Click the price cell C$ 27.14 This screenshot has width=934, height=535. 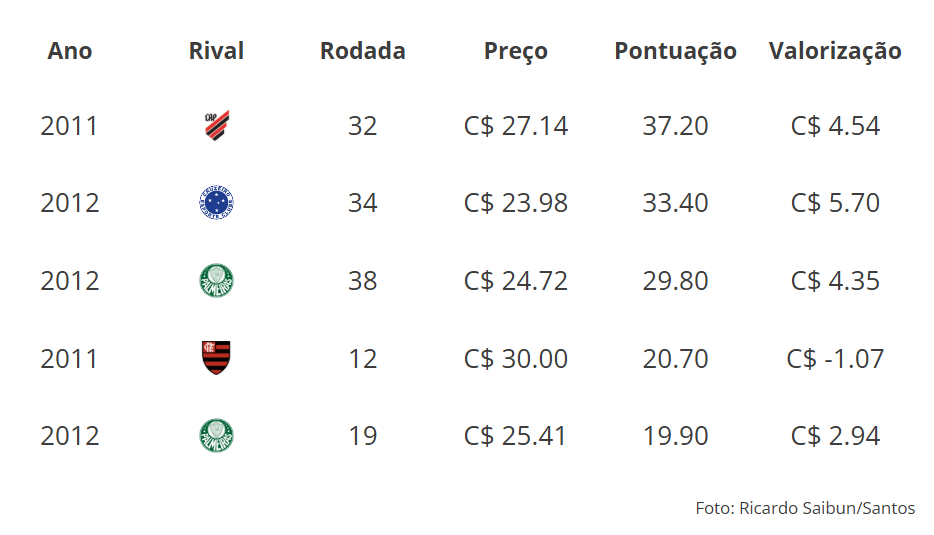click(x=516, y=126)
